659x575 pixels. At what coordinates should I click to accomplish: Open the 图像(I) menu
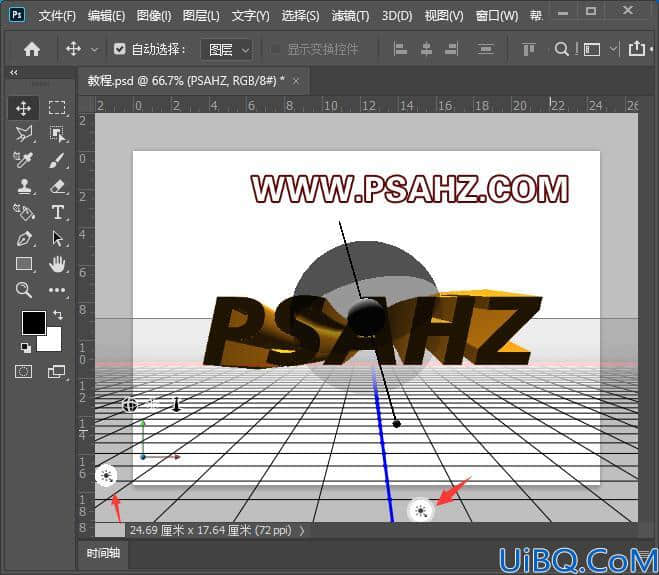(154, 16)
